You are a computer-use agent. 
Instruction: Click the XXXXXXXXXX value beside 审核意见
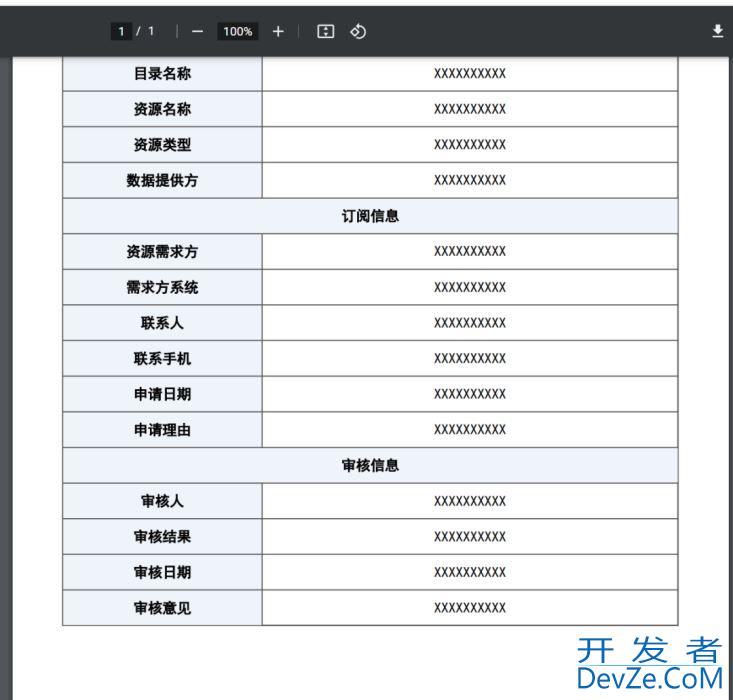click(470, 607)
